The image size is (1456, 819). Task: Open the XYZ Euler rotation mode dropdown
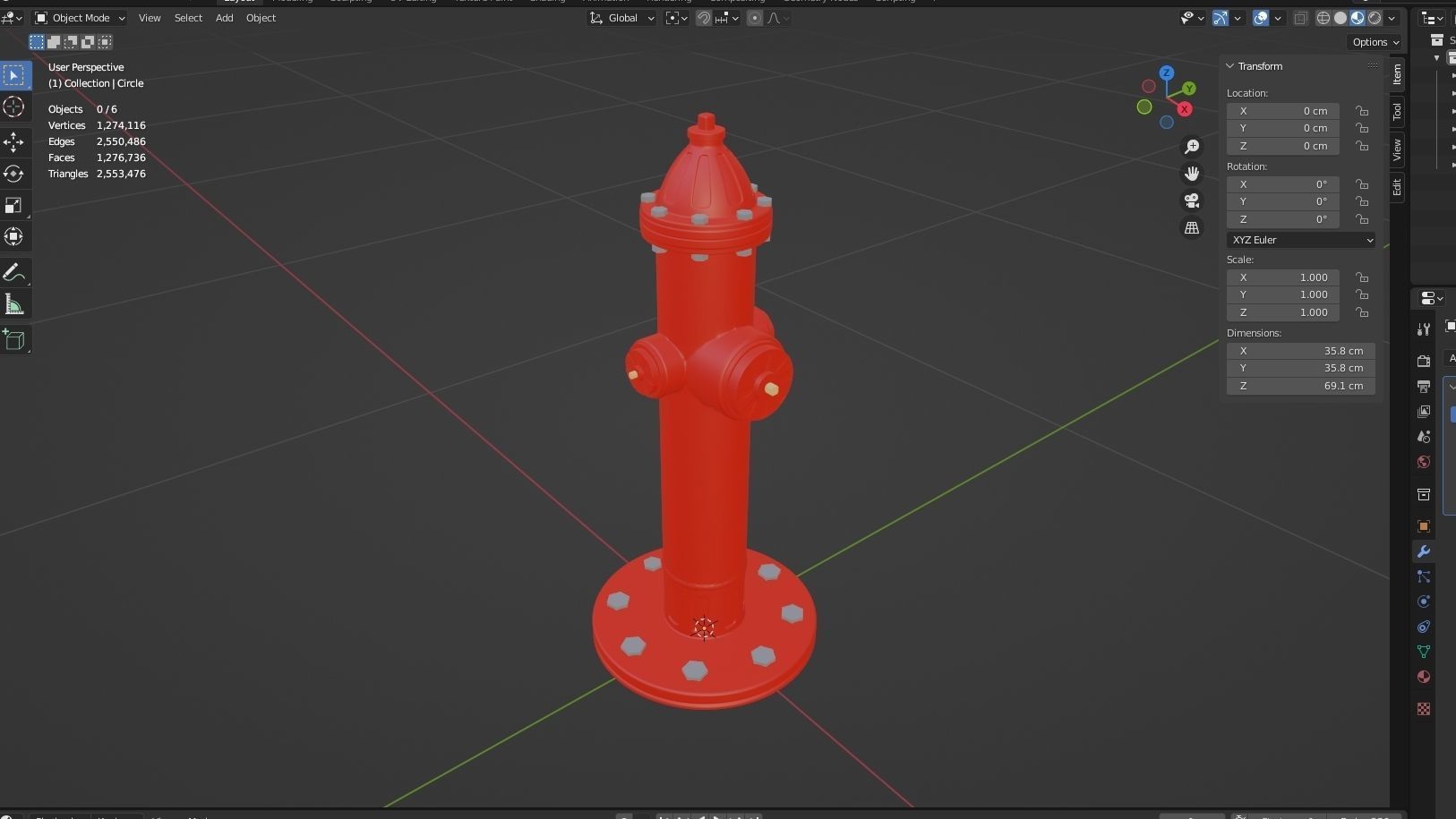click(x=1301, y=240)
